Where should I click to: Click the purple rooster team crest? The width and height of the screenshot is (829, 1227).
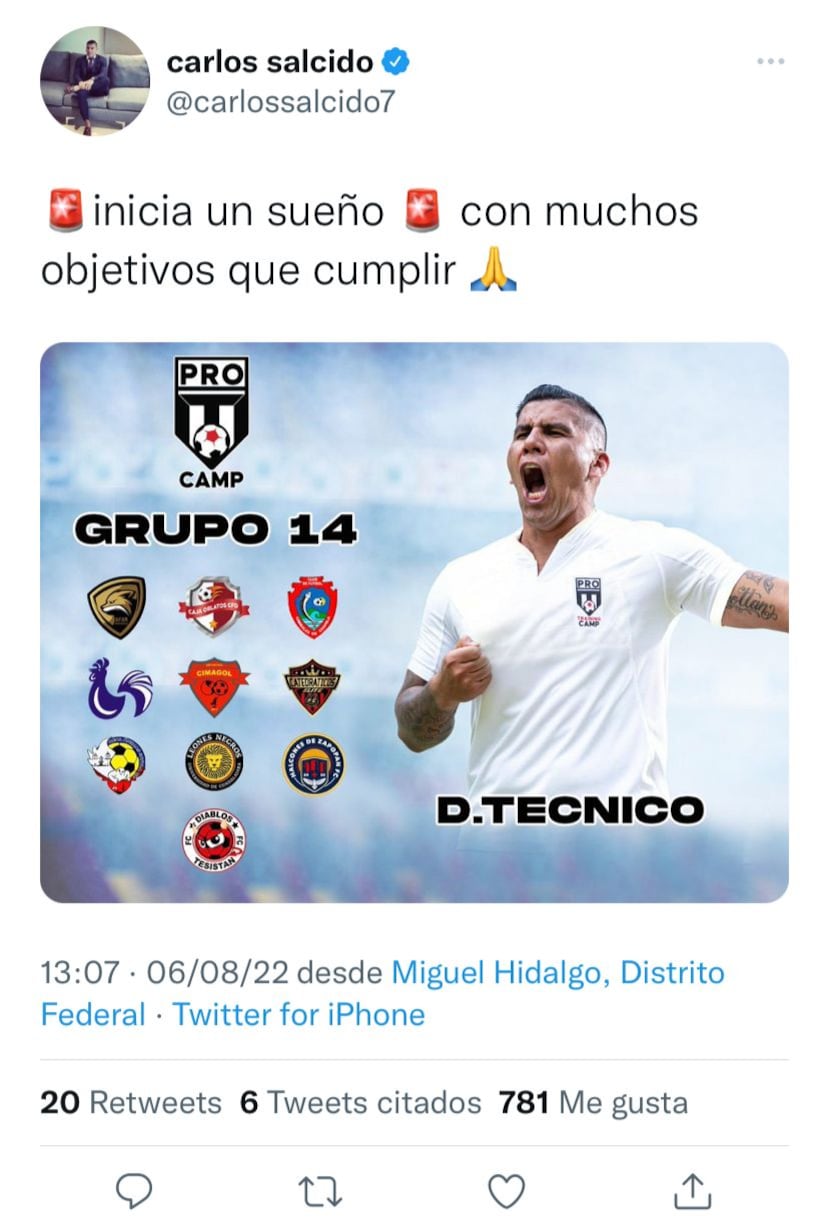tap(118, 688)
